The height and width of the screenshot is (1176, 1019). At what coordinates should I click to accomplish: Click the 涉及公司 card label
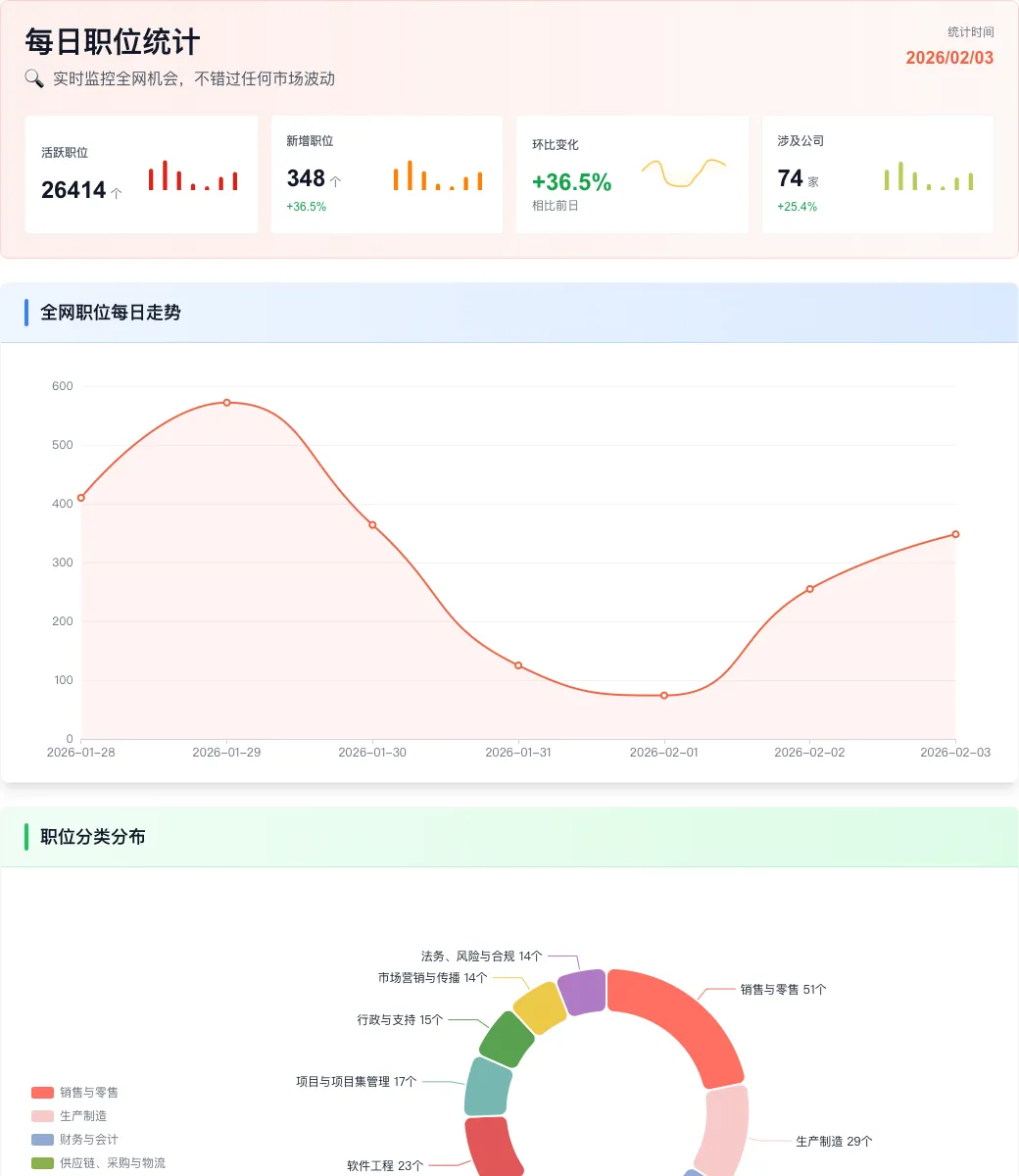click(x=801, y=141)
